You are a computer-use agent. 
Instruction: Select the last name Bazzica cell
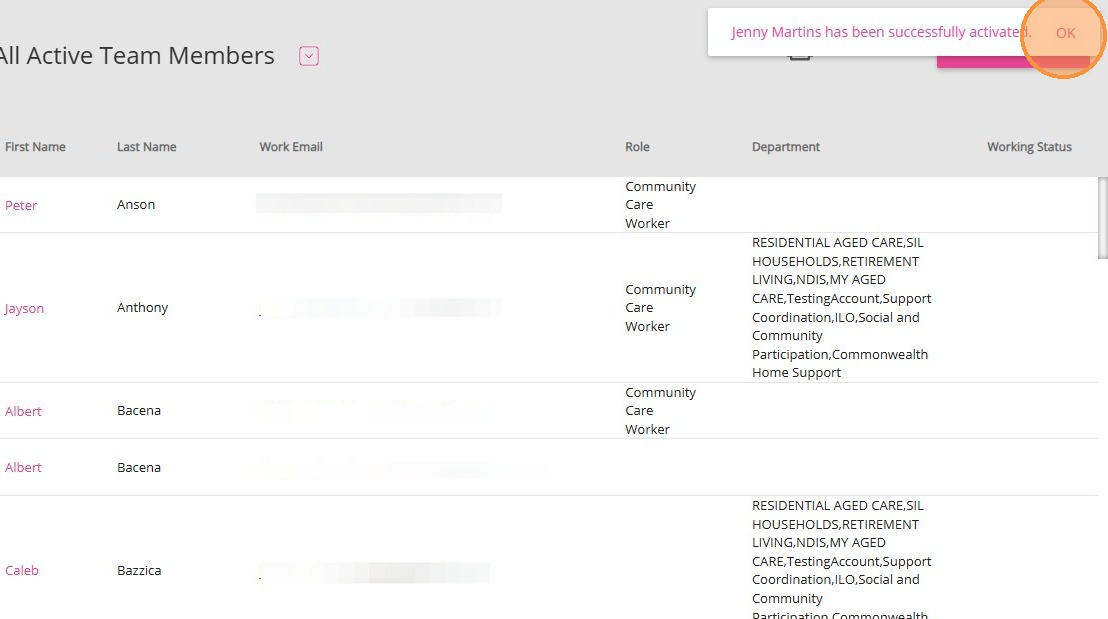pos(139,570)
